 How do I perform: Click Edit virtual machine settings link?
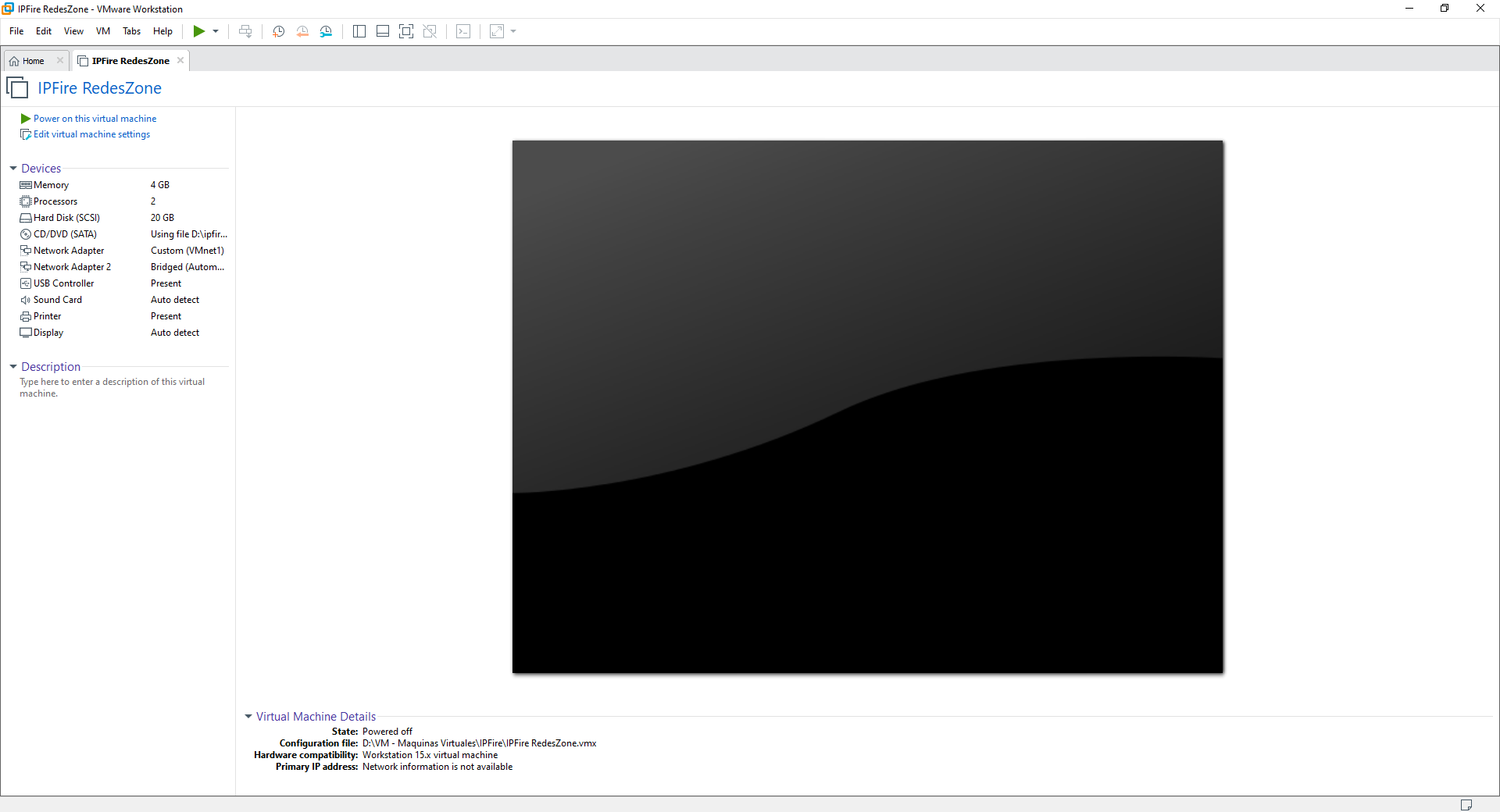pyautogui.click(x=91, y=134)
